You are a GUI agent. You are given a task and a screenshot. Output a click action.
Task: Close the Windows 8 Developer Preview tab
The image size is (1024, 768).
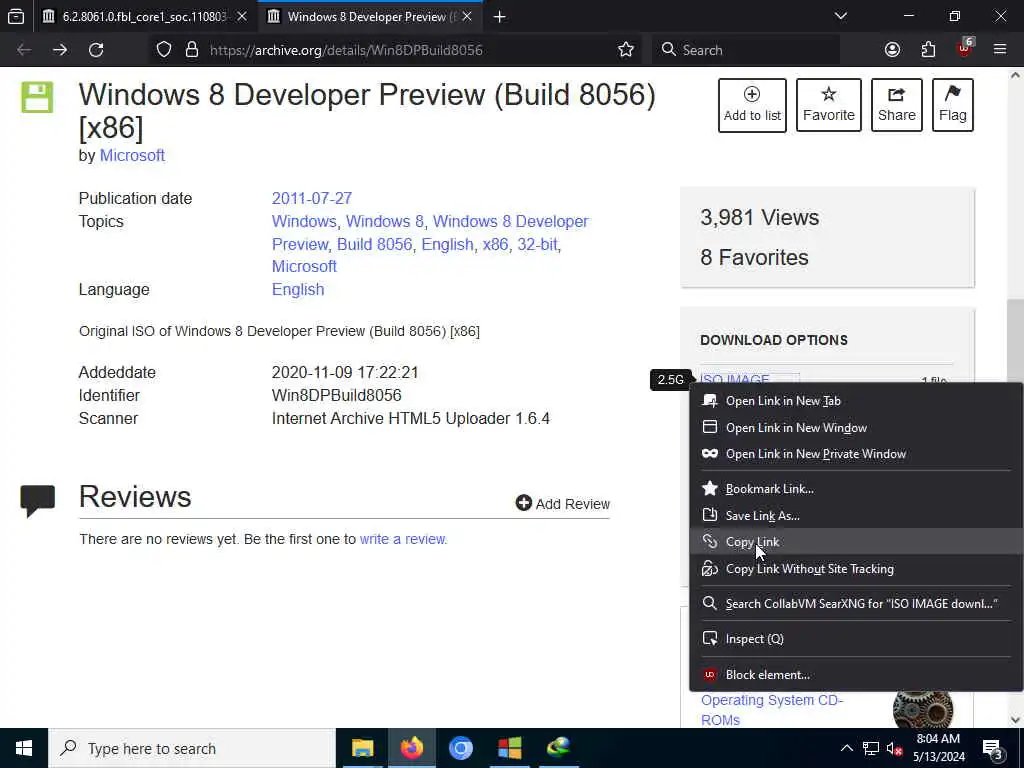tap(467, 16)
